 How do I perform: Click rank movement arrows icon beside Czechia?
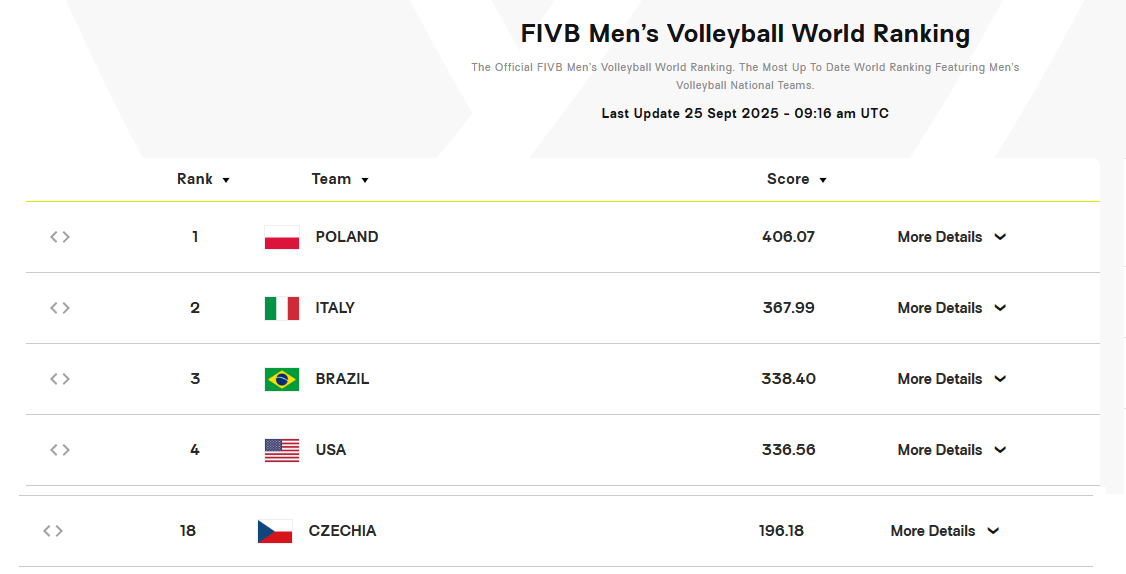[x=53, y=531]
